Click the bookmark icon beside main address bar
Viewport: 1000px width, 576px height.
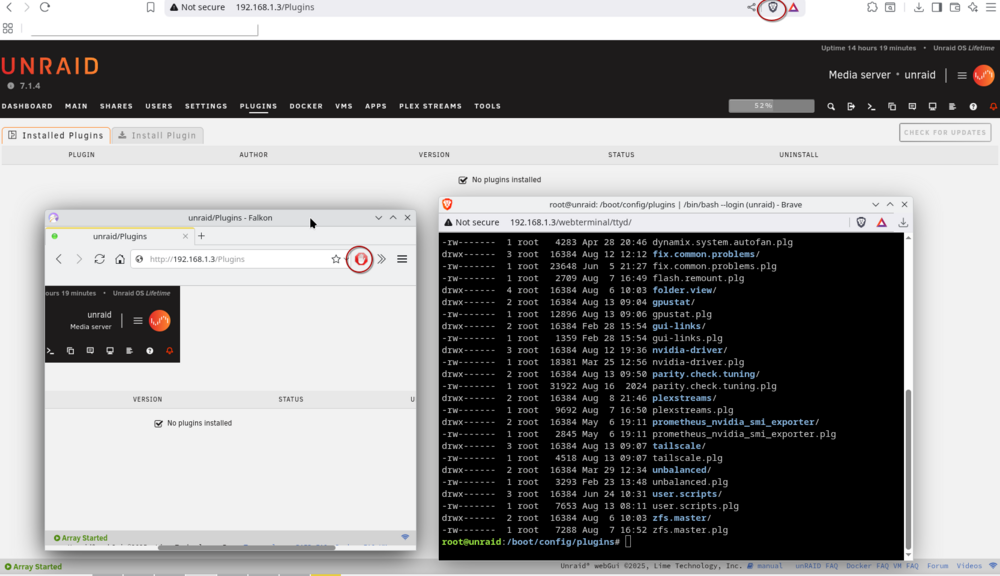click(151, 8)
